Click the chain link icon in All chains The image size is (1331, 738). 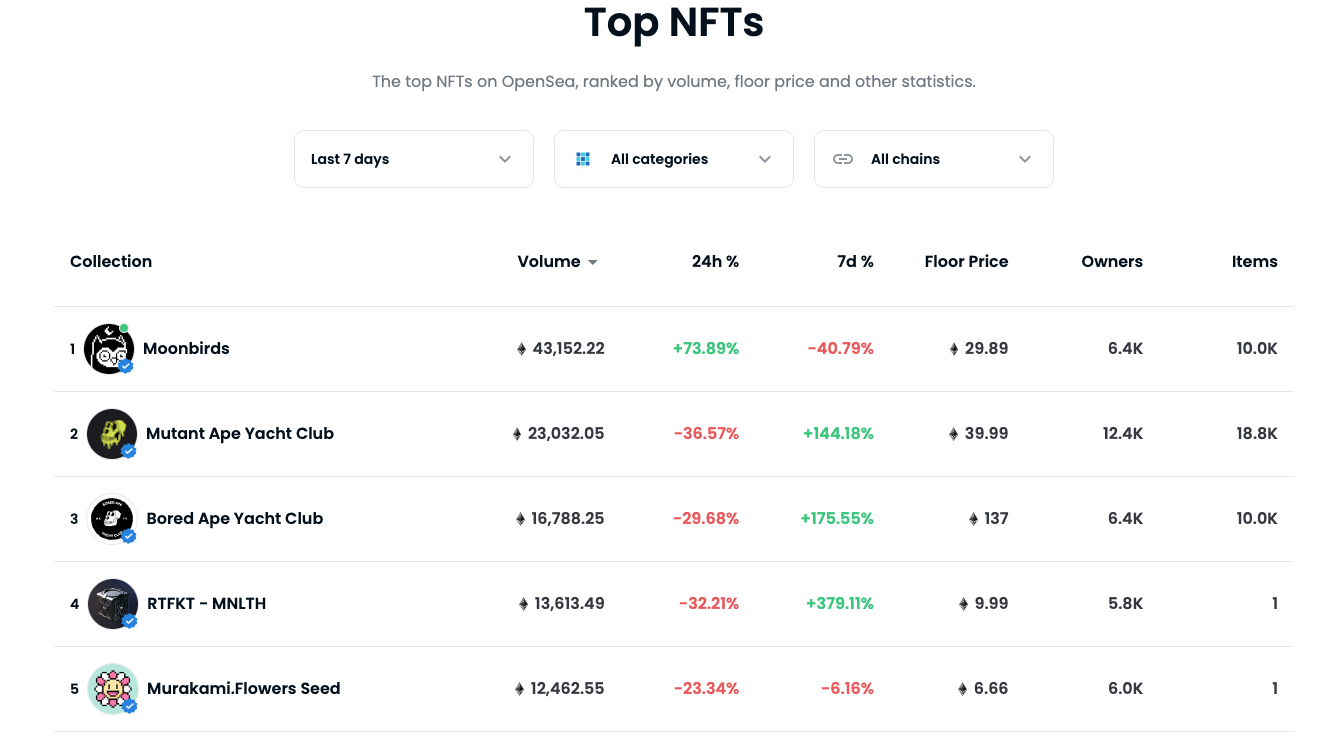click(x=843, y=159)
